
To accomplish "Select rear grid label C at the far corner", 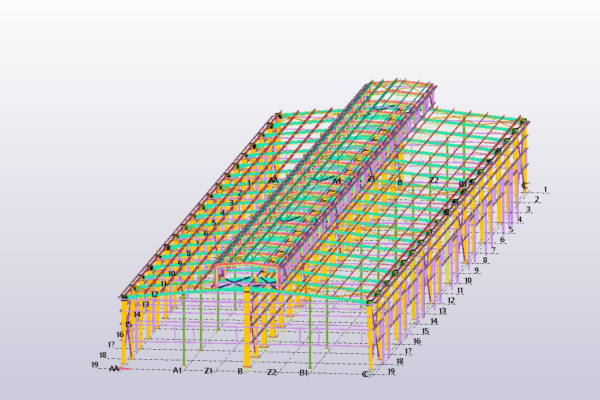I will tap(525, 186).
